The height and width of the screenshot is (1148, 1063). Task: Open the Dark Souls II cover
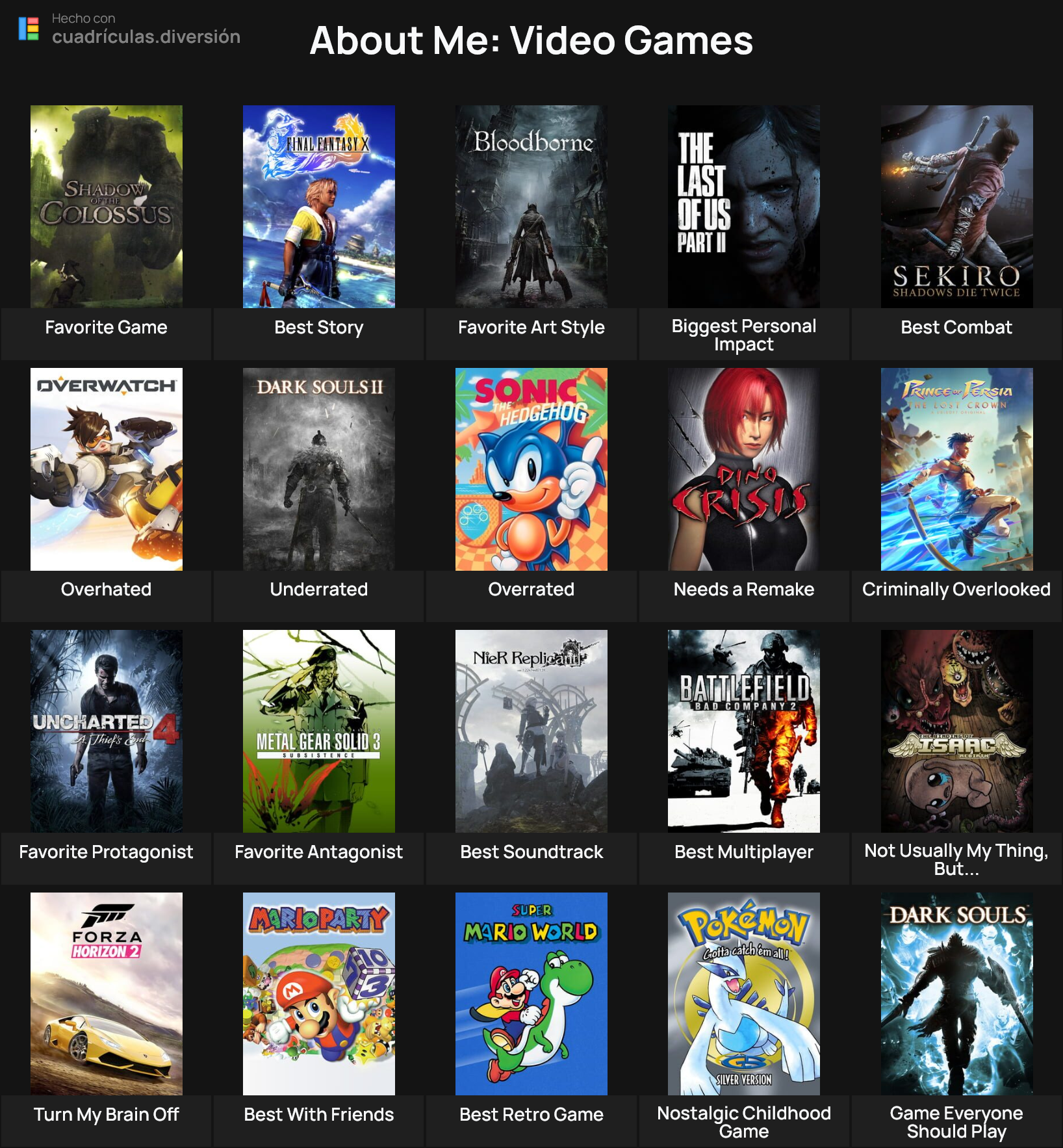point(319,469)
